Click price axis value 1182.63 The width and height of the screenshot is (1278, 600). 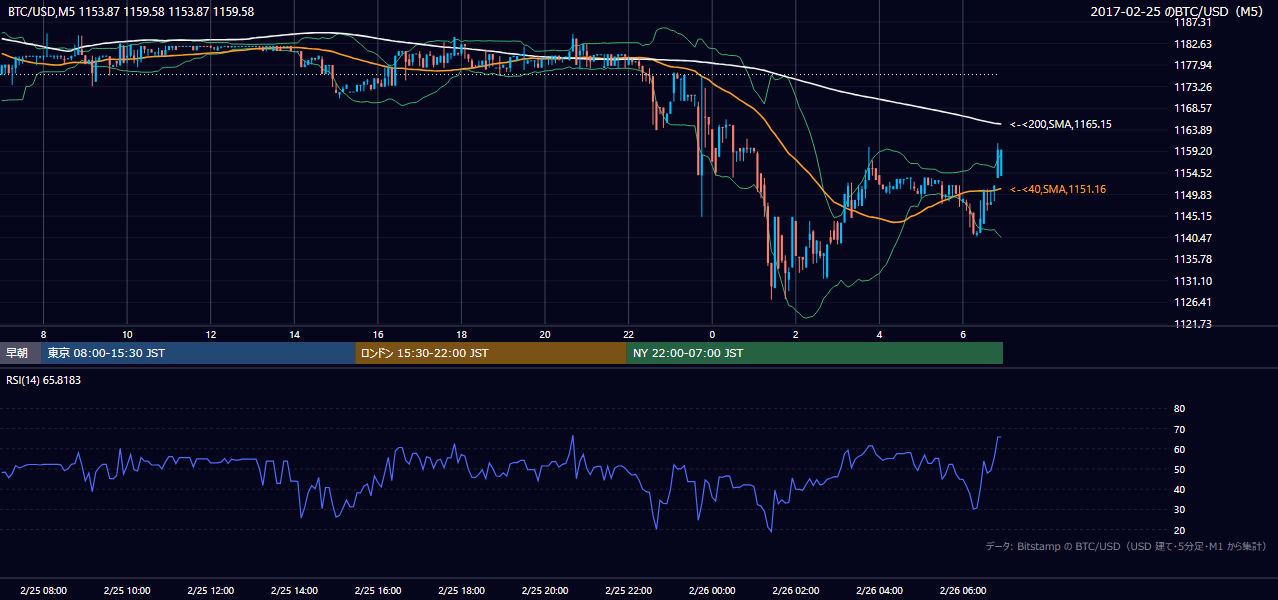click(1193, 44)
